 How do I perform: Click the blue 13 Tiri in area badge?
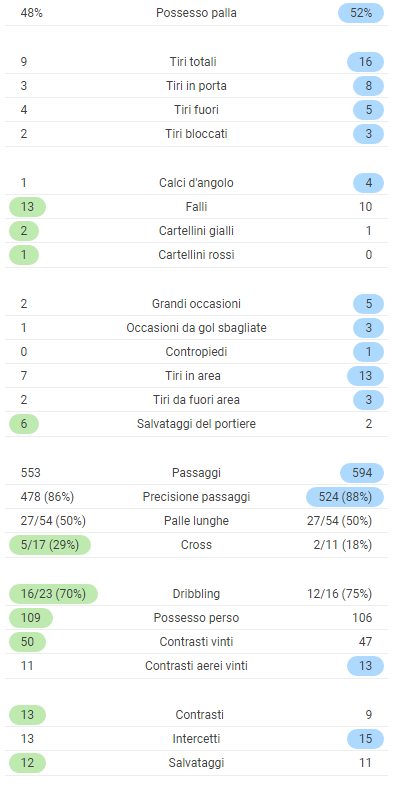(x=365, y=376)
